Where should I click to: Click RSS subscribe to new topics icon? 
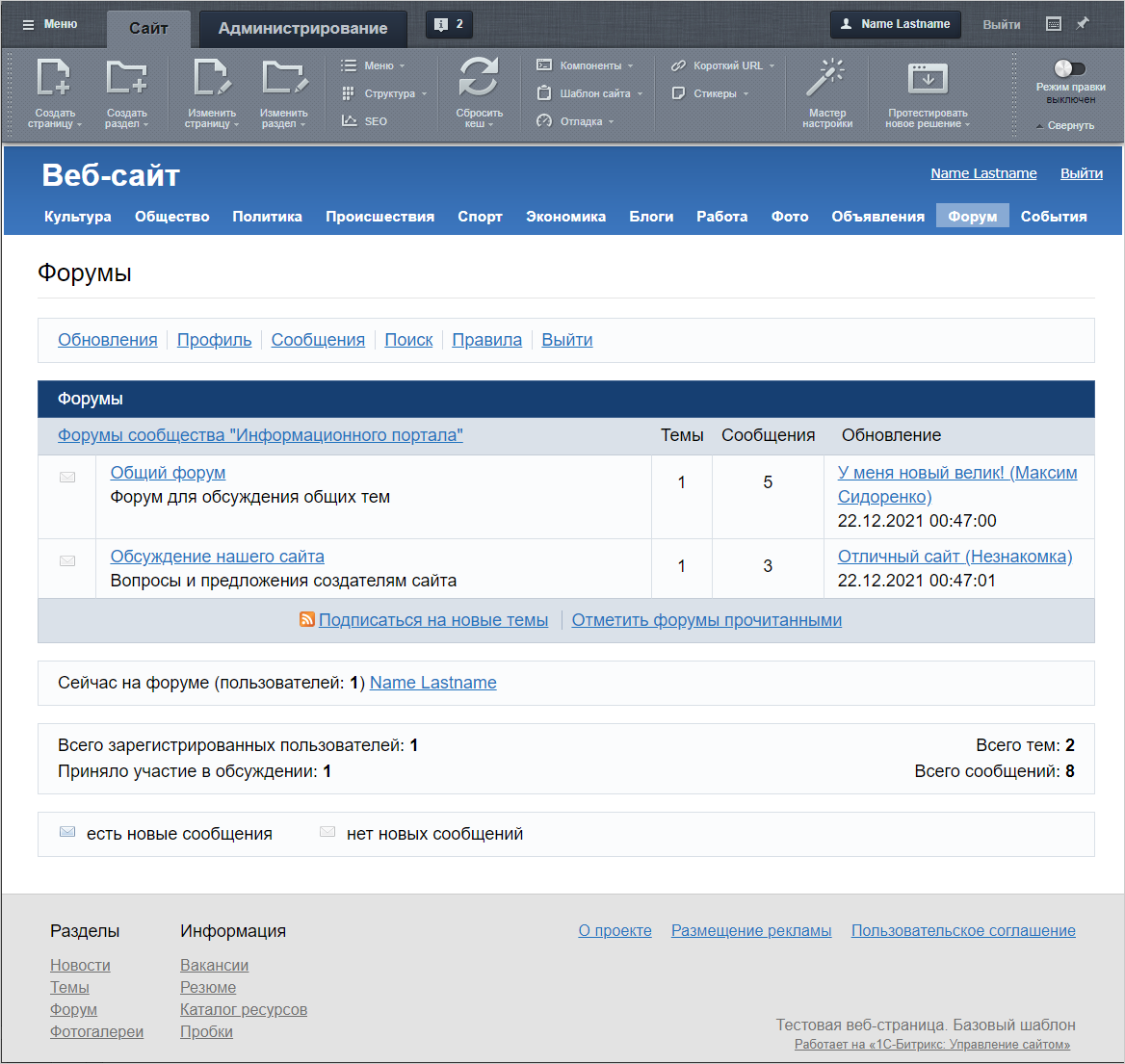307,620
